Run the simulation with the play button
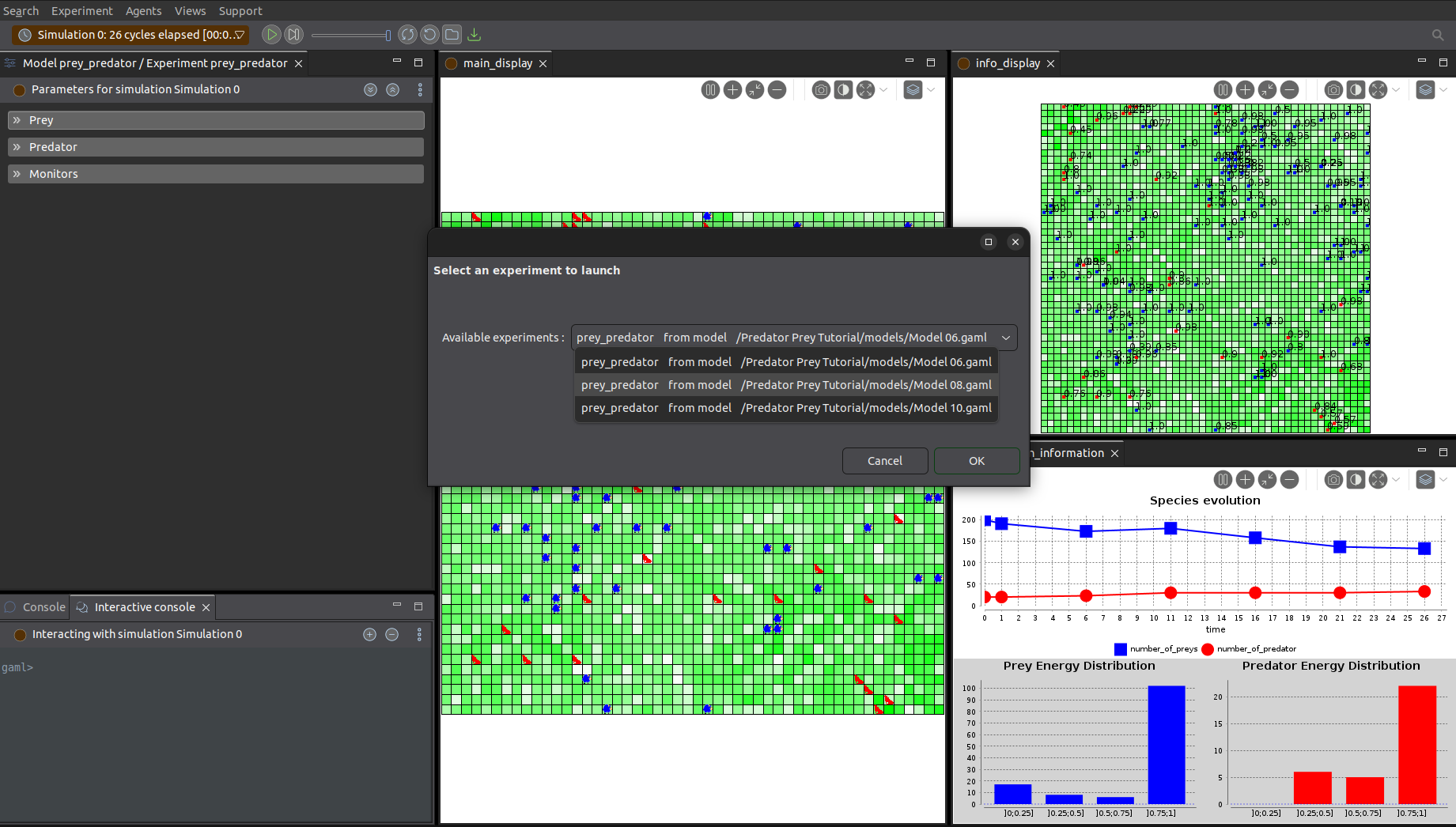 271,35
